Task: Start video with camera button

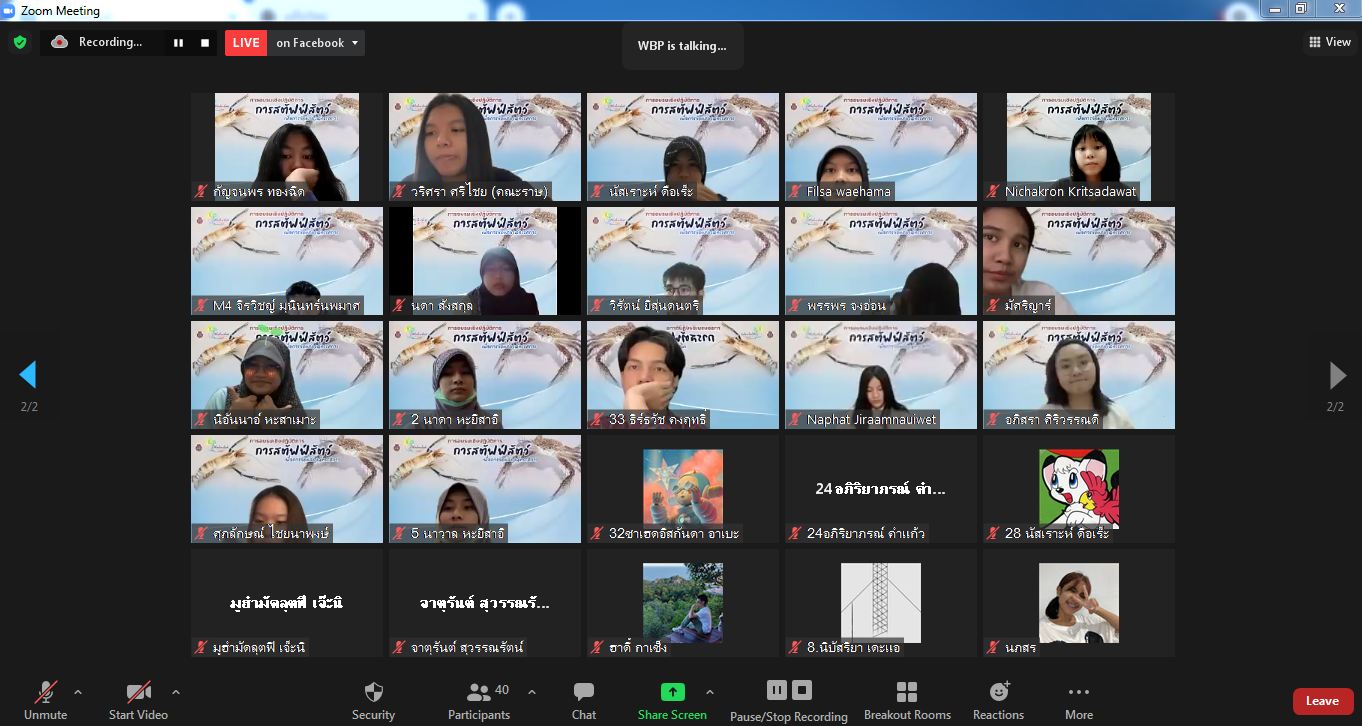Action: coord(138,693)
